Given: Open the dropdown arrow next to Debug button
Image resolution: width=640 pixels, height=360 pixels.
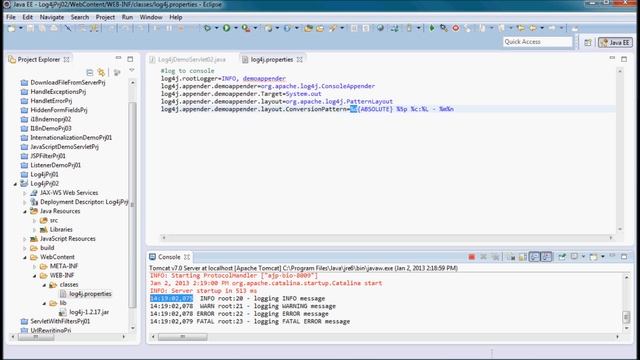Looking at the screenshot, I should click(216, 28).
